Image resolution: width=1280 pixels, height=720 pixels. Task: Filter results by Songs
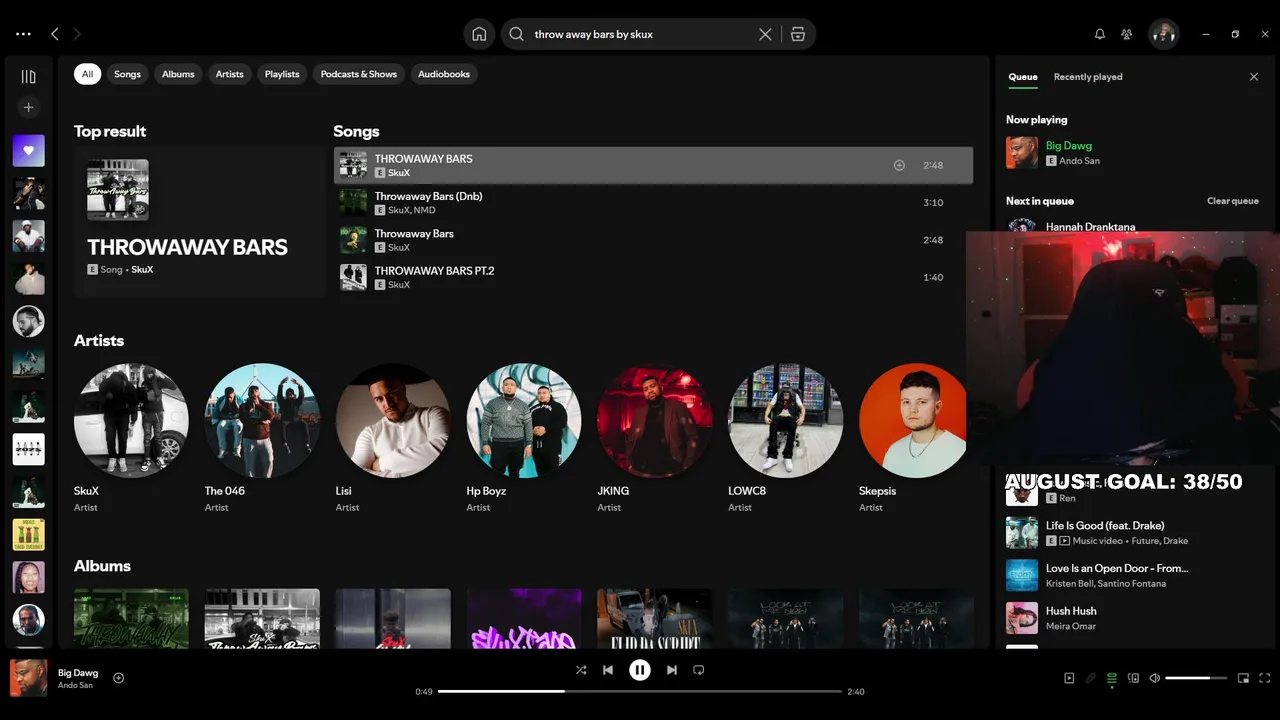(127, 74)
